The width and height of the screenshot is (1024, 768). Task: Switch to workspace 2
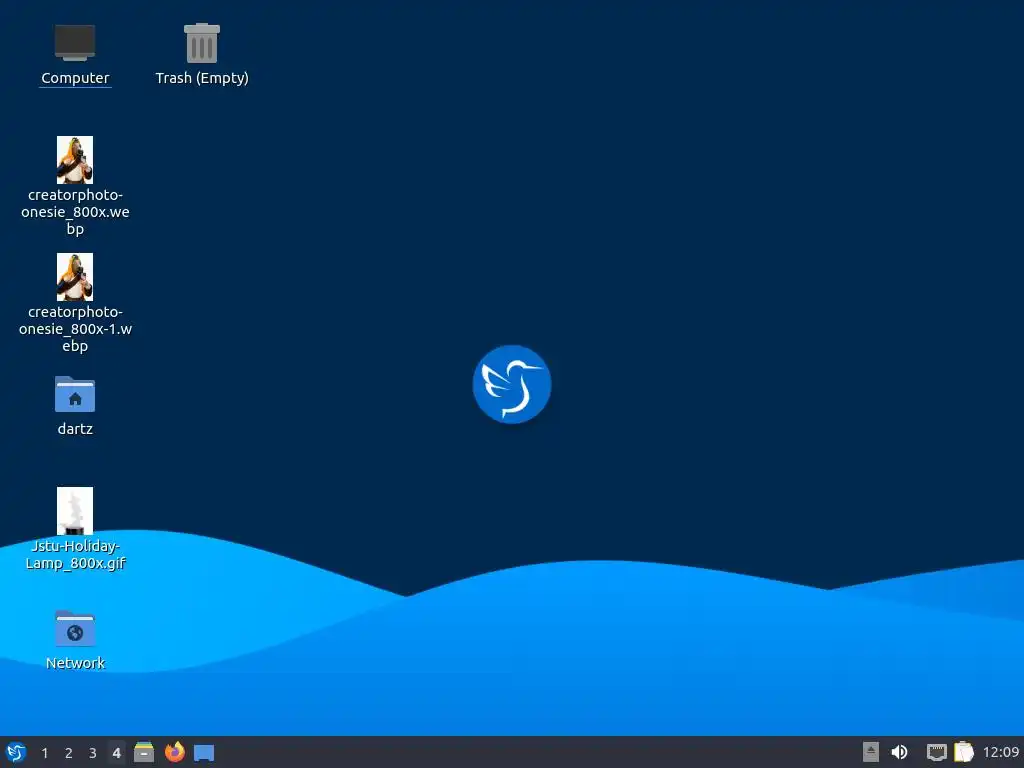(69, 753)
